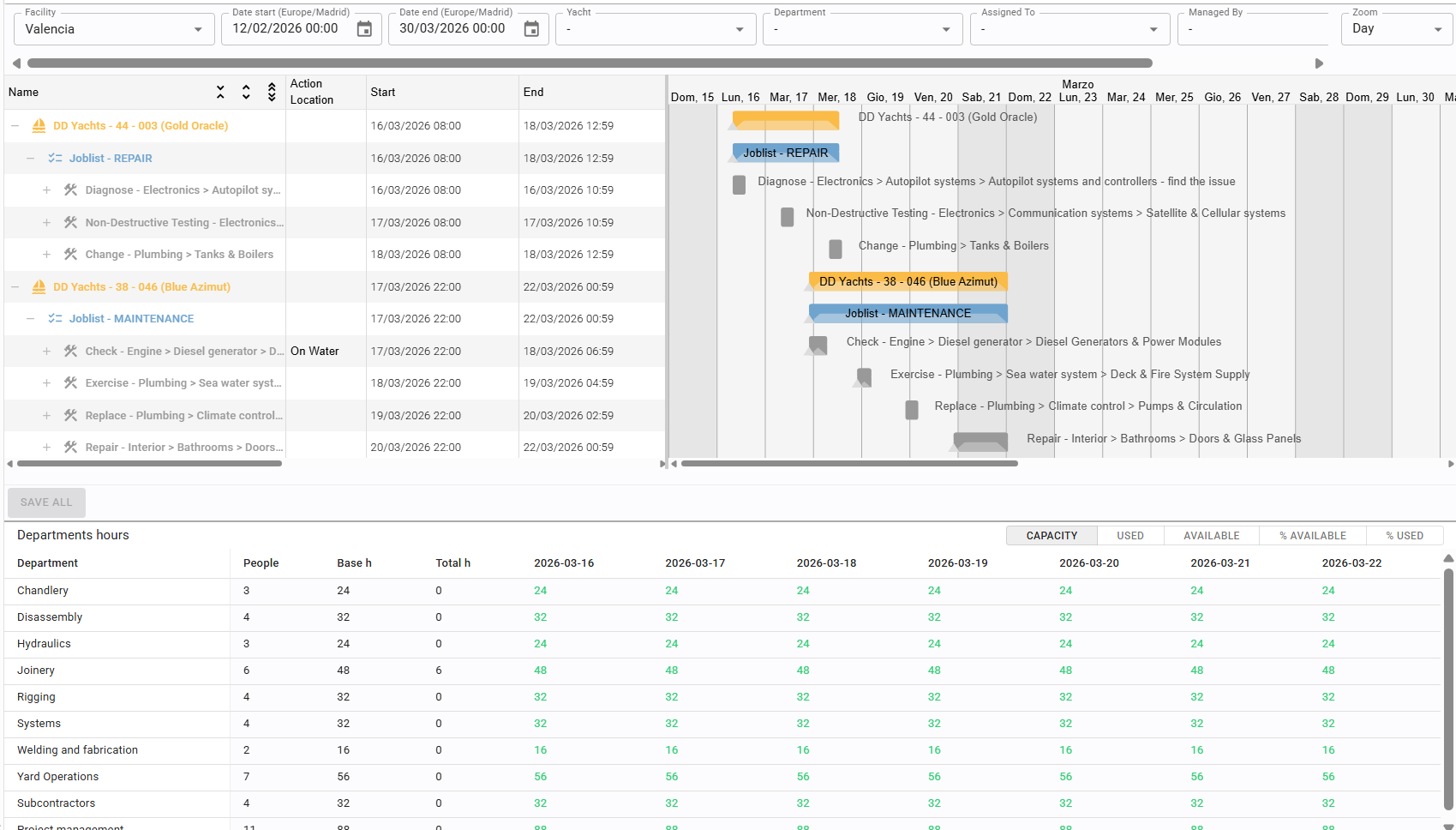The image size is (1456, 830).
Task: Click the collapse-all rows icon in Name header
Action: (x=220, y=93)
